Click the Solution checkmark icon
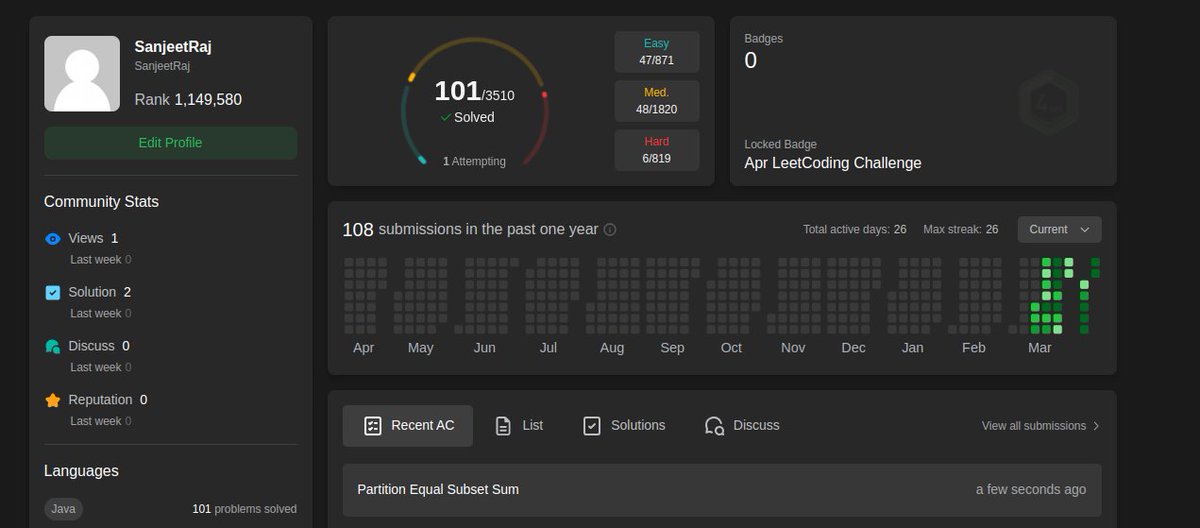Image resolution: width=1200 pixels, height=528 pixels. [x=53, y=293]
